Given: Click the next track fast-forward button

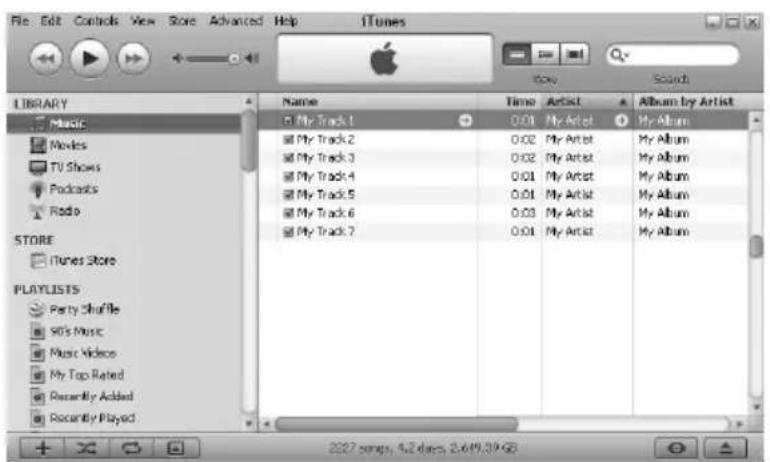Looking at the screenshot, I should click(x=133, y=59).
